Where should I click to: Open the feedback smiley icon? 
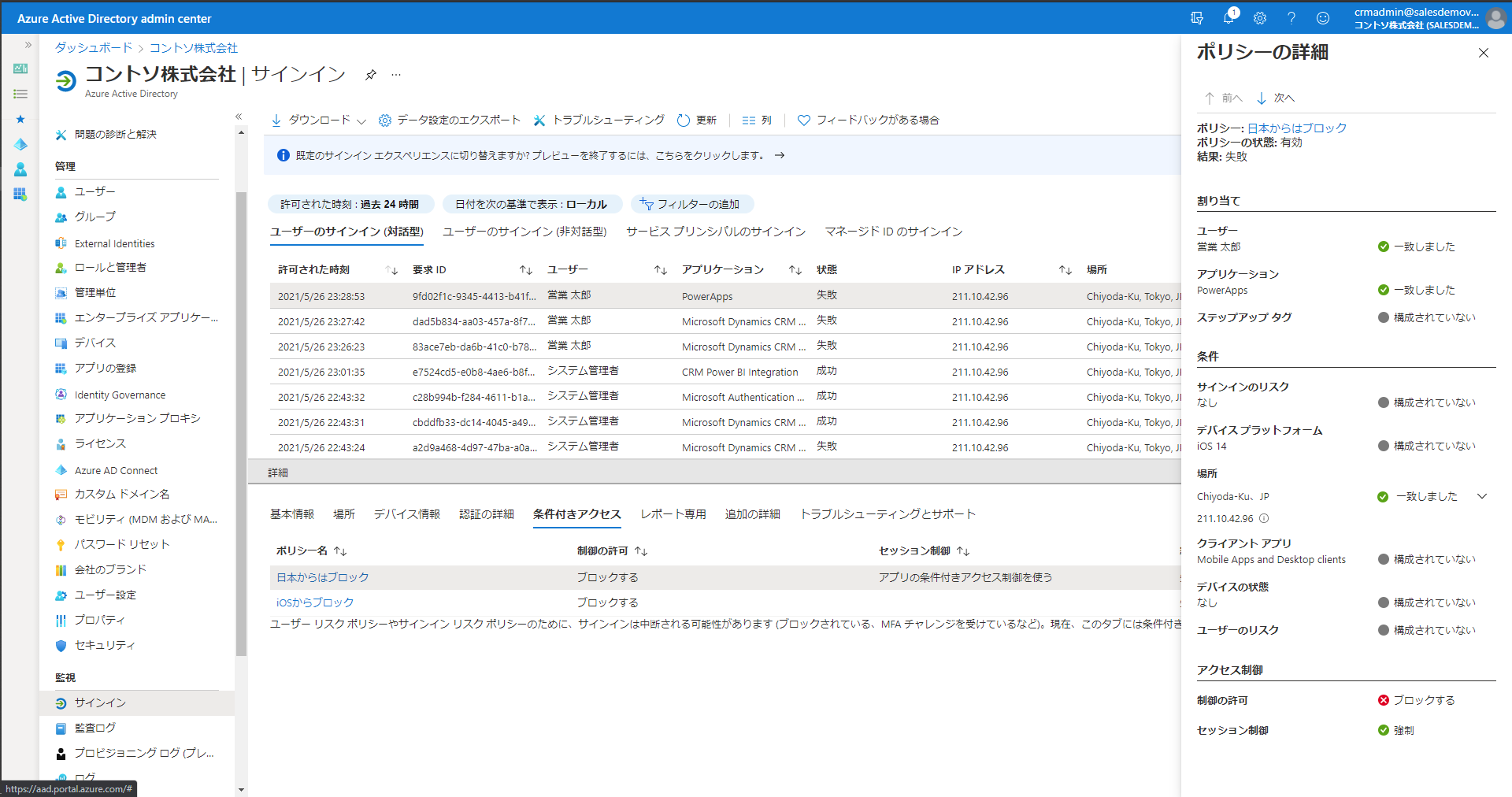click(x=1323, y=18)
